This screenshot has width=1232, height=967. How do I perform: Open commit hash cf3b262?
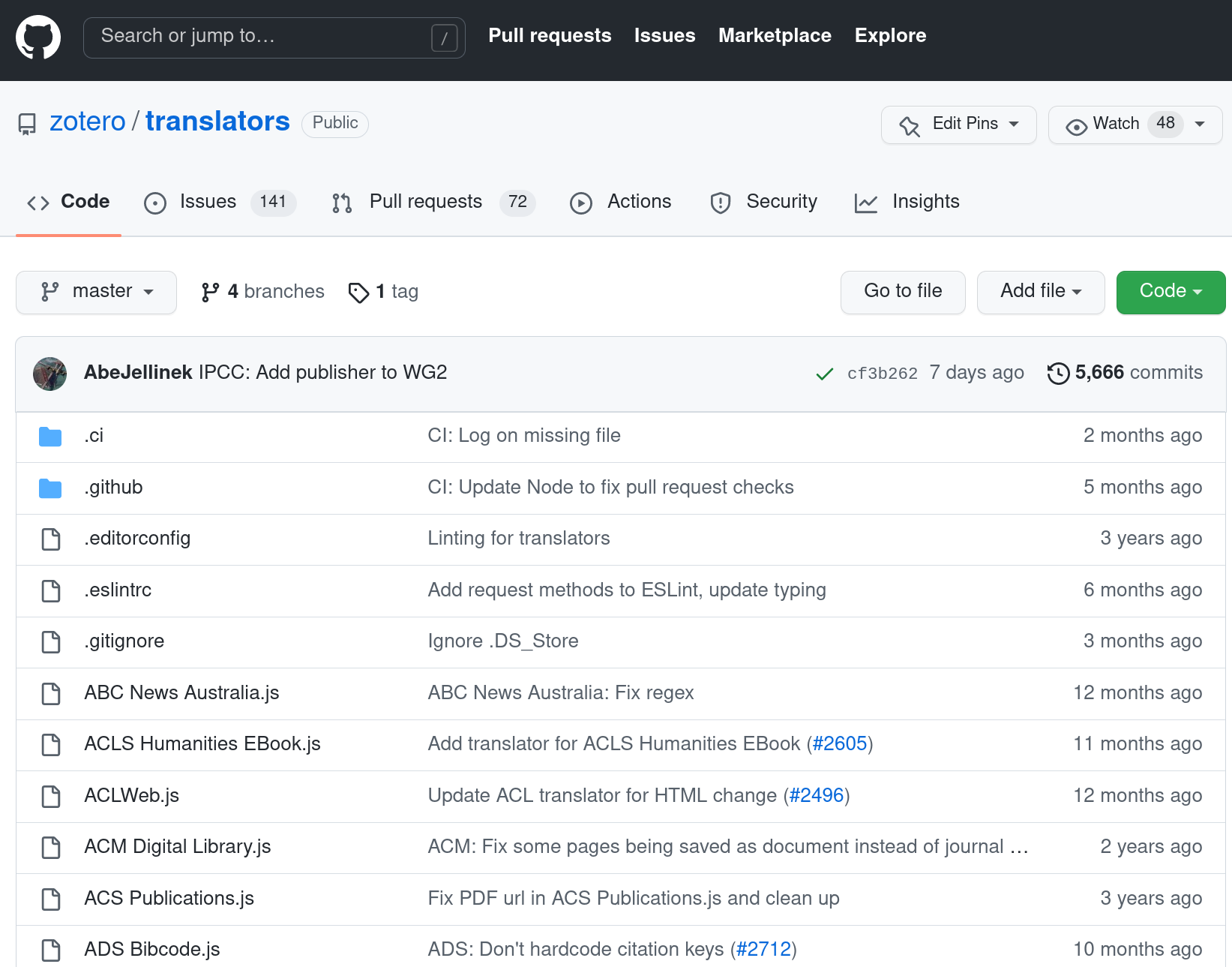pos(883,374)
